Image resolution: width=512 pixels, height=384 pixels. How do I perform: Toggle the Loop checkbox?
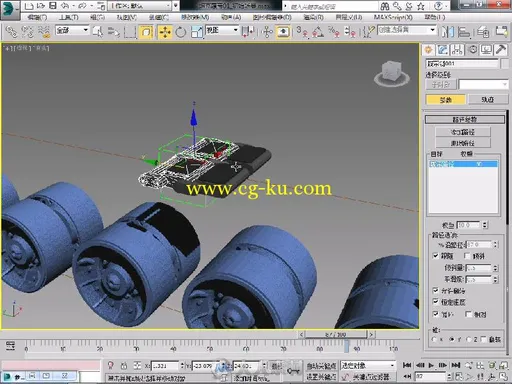coord(436,314)
